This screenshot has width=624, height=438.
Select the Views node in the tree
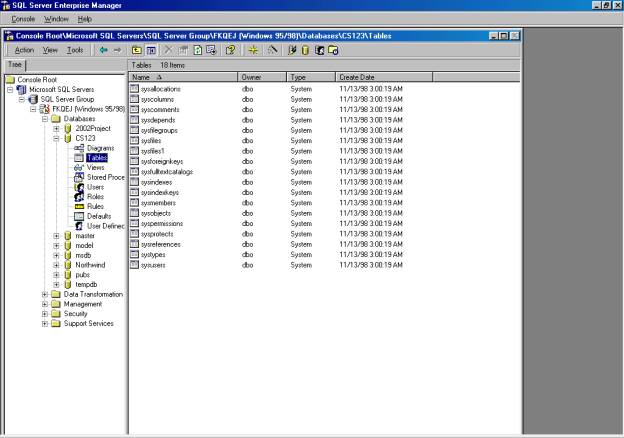pos(95,167)
